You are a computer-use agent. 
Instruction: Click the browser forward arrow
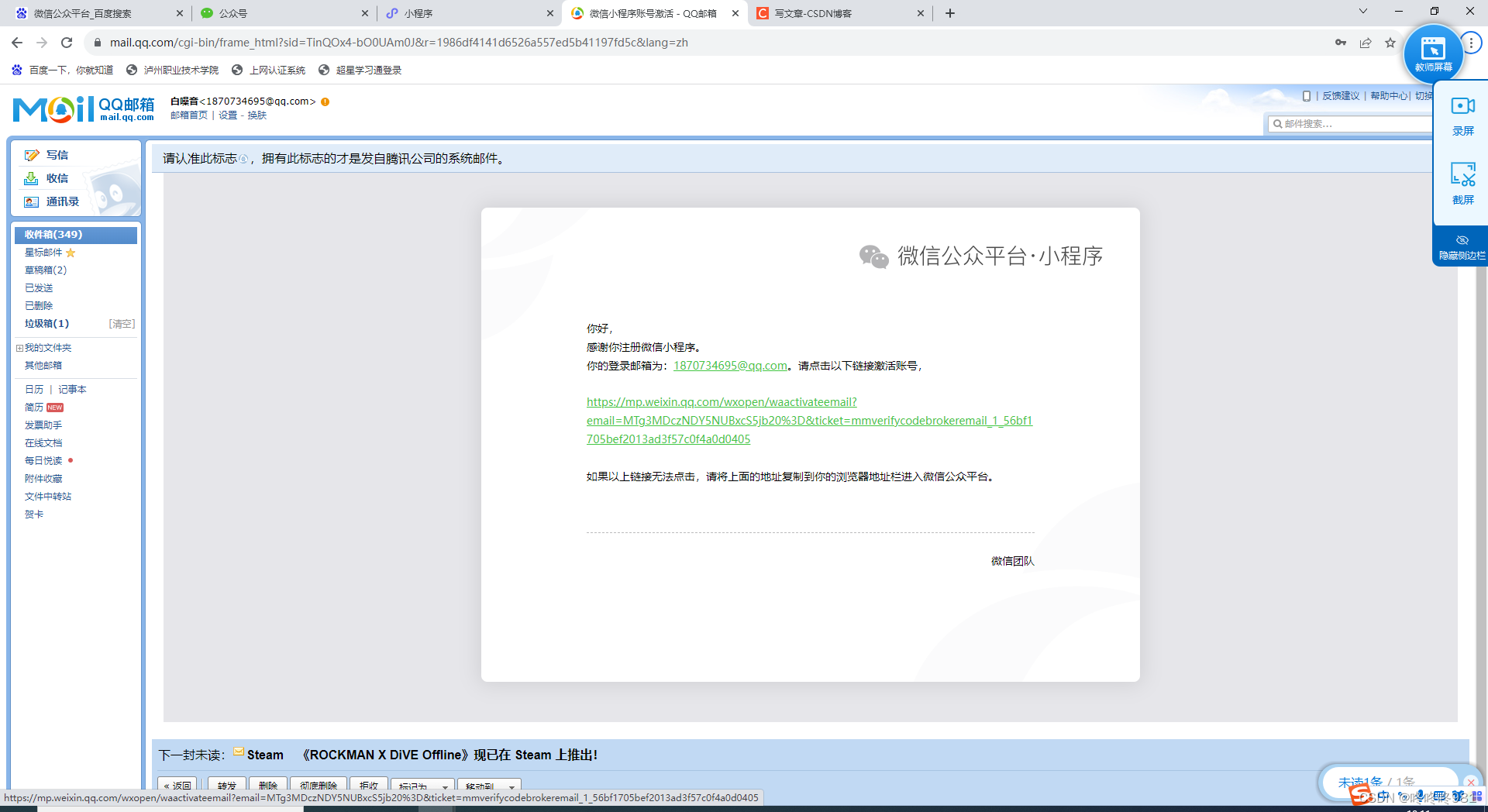[x=42, y=43]
